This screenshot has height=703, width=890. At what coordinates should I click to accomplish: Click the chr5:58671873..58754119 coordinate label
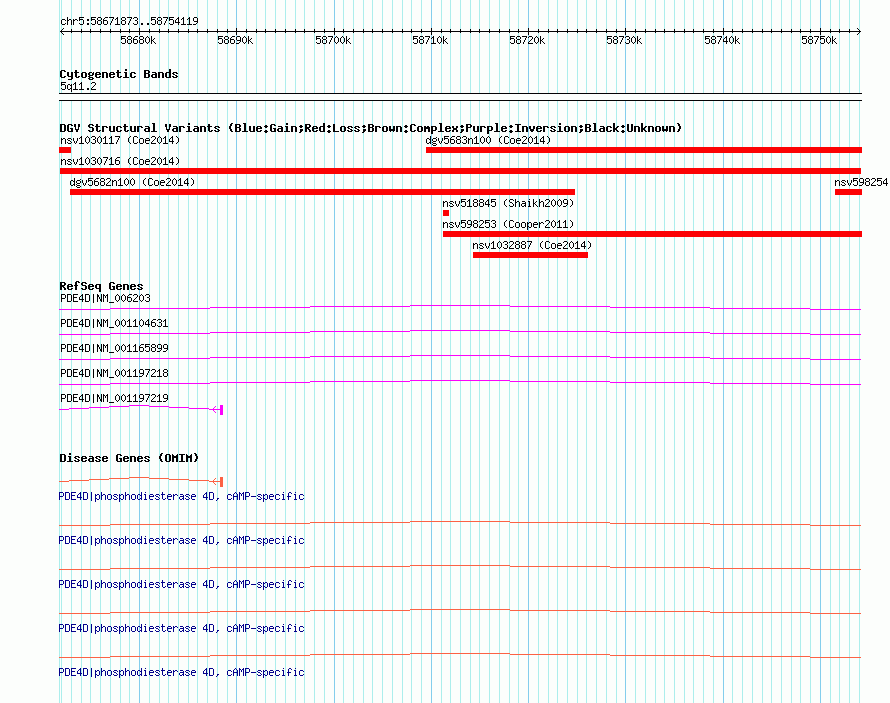[x=129, y=21]
